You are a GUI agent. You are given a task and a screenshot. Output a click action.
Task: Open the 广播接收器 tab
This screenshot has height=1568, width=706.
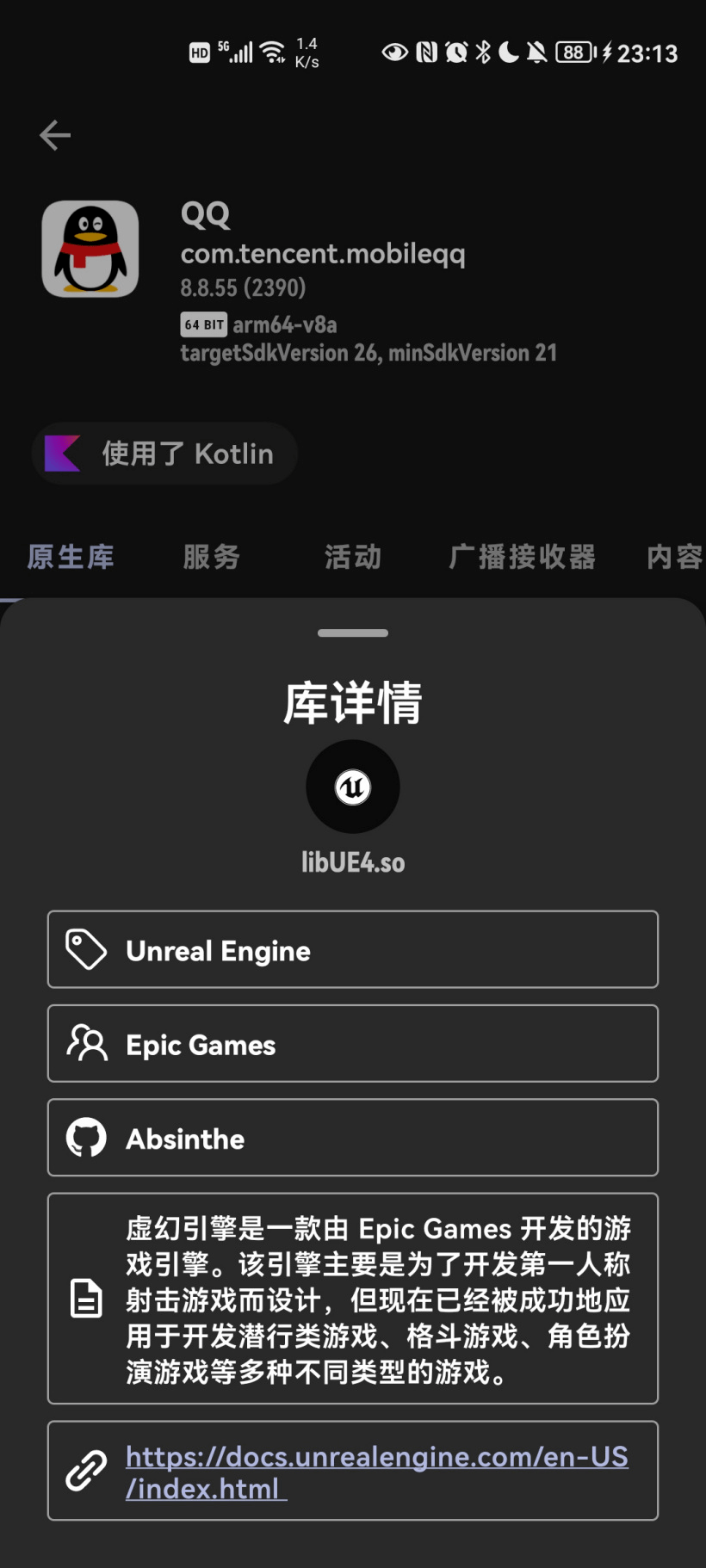tap(523, 557)
